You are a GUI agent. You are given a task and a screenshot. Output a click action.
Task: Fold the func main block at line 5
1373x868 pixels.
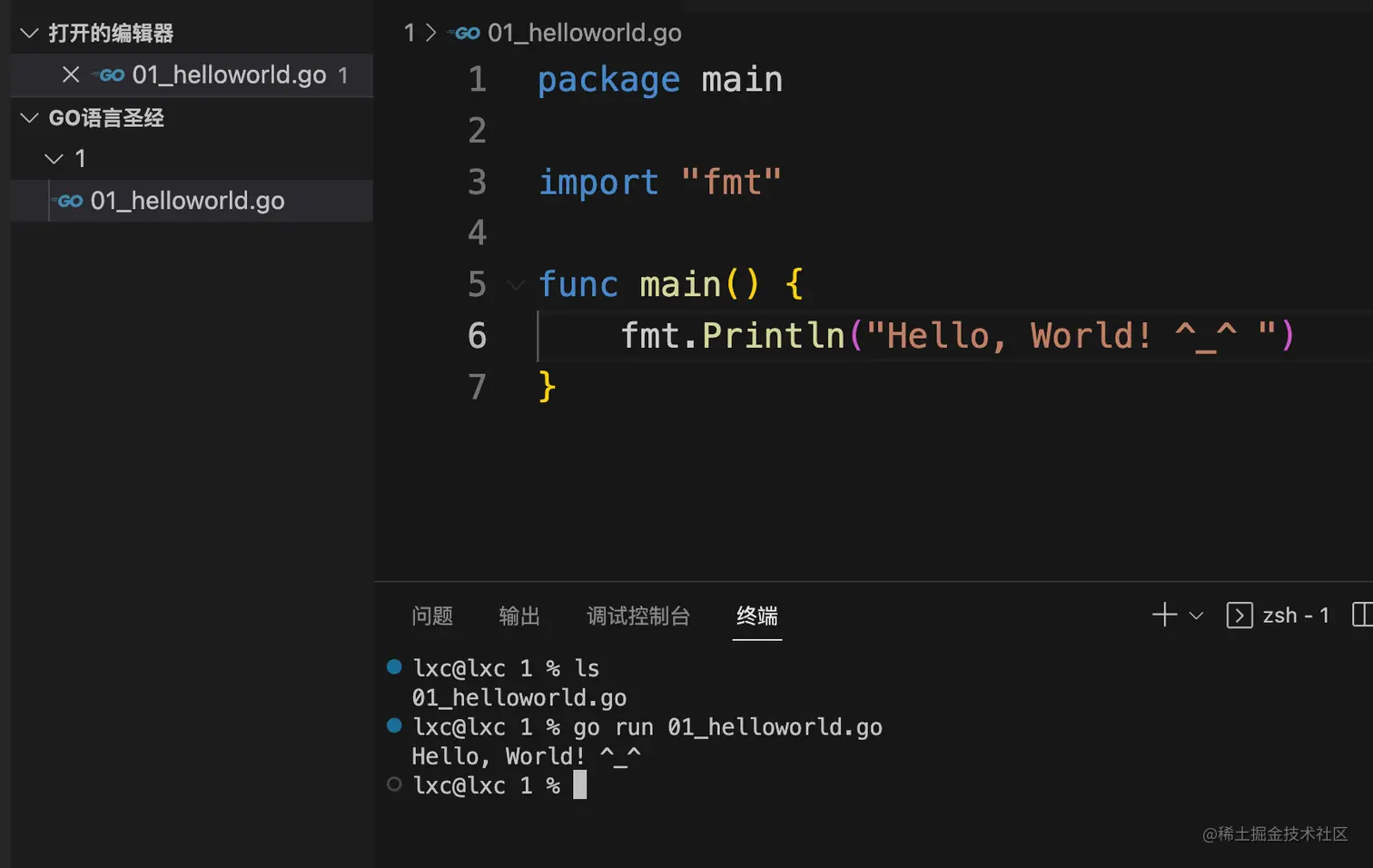point(516,285)
